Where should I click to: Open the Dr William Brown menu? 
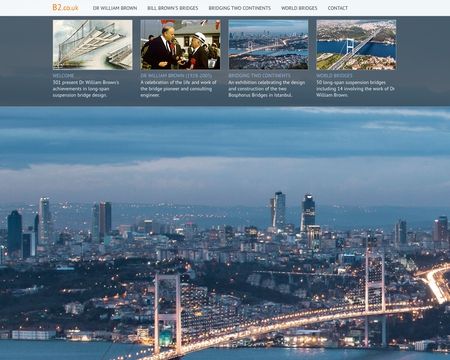coord(115,8)
